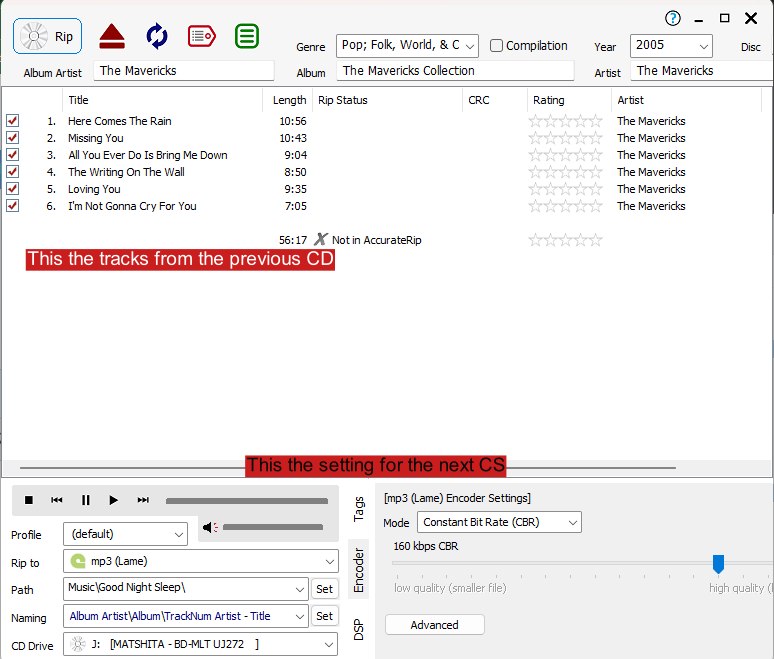The height and width of the screenshot is (659, 774).
Task: Pause the CD playback
Action: pos(86,500)
